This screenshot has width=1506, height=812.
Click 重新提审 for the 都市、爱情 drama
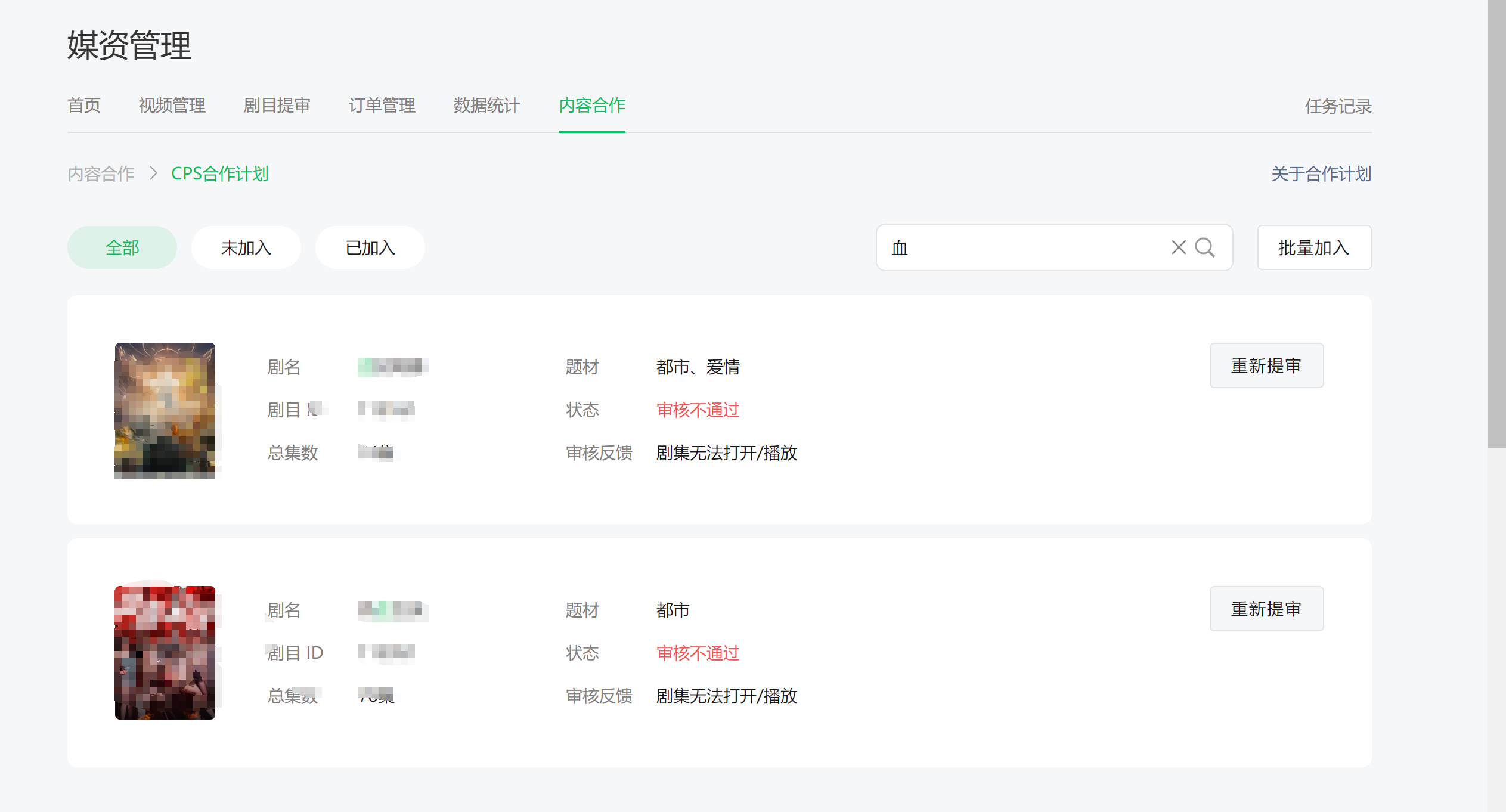(1266, 365)
